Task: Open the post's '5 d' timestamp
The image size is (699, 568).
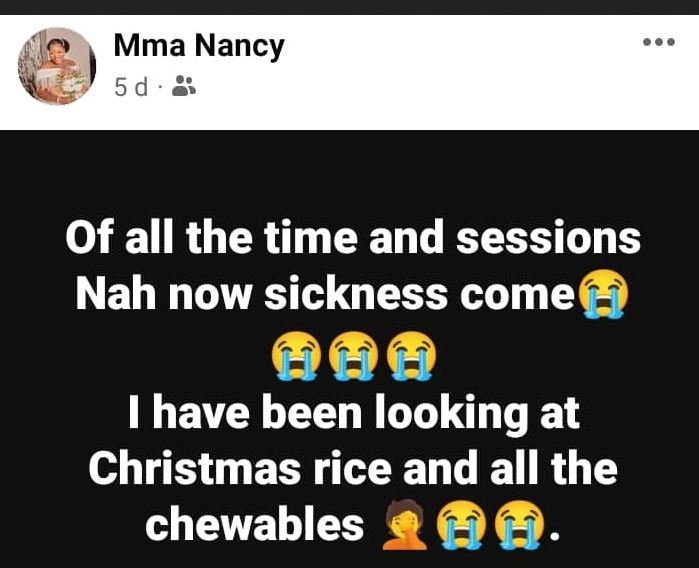Action: [x=131, y=88]
